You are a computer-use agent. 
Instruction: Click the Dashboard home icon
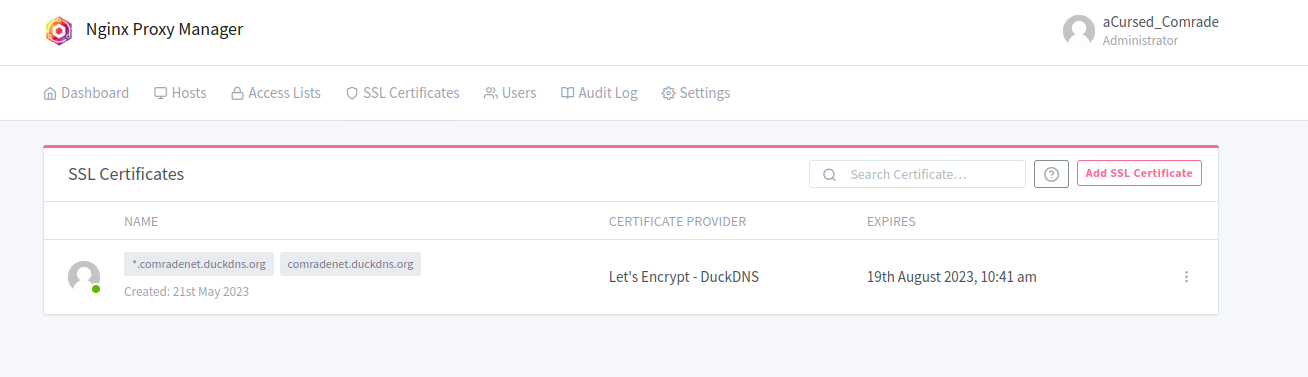click(x=50, y=93)
